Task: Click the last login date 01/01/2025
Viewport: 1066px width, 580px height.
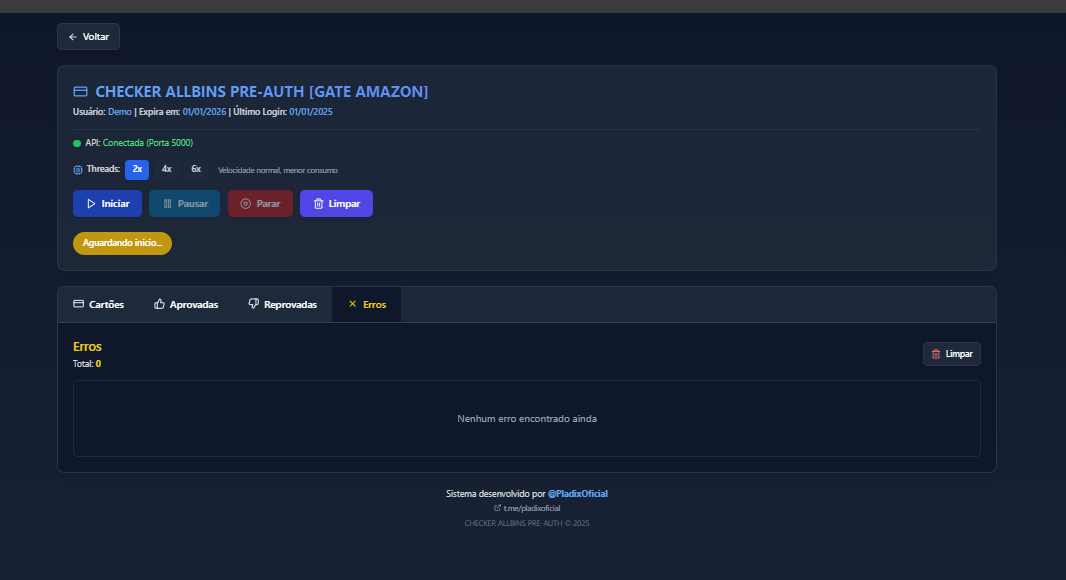Action: 311,112
